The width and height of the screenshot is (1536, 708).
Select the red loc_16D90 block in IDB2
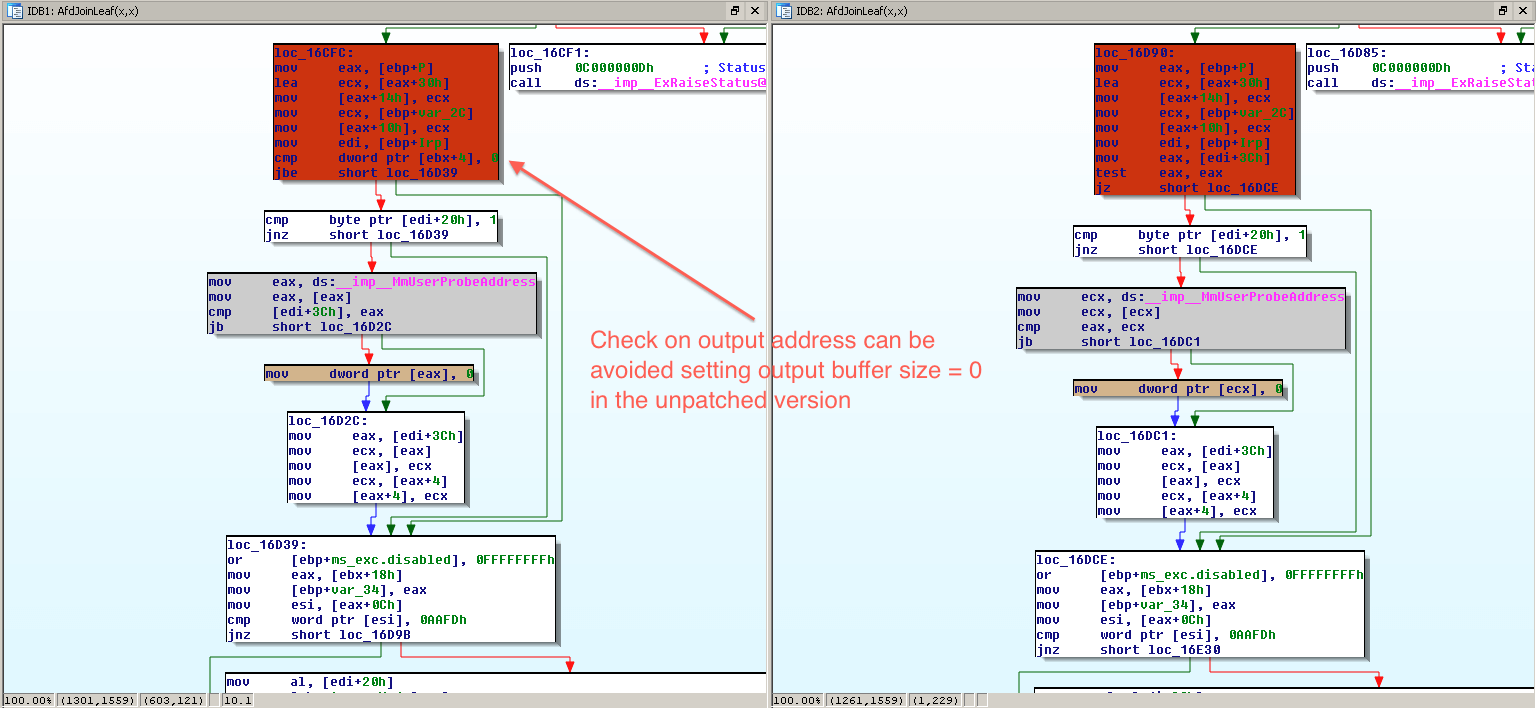tap(1194, 120)
